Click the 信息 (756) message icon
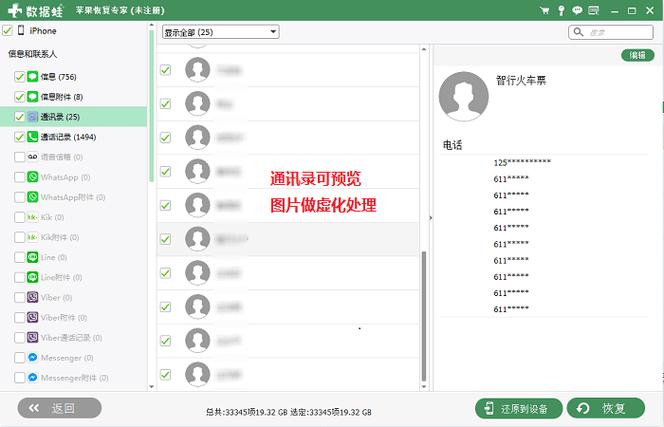The height and width of the screenshot is (427, 664). click(33, 77)
